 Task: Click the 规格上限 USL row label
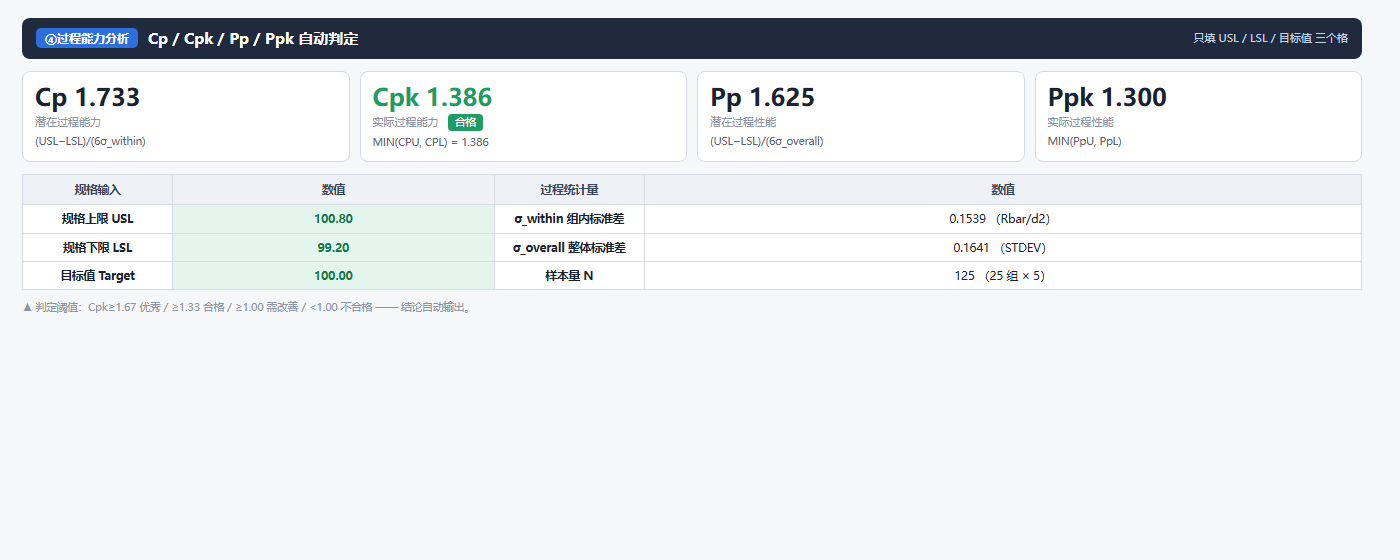97,219
